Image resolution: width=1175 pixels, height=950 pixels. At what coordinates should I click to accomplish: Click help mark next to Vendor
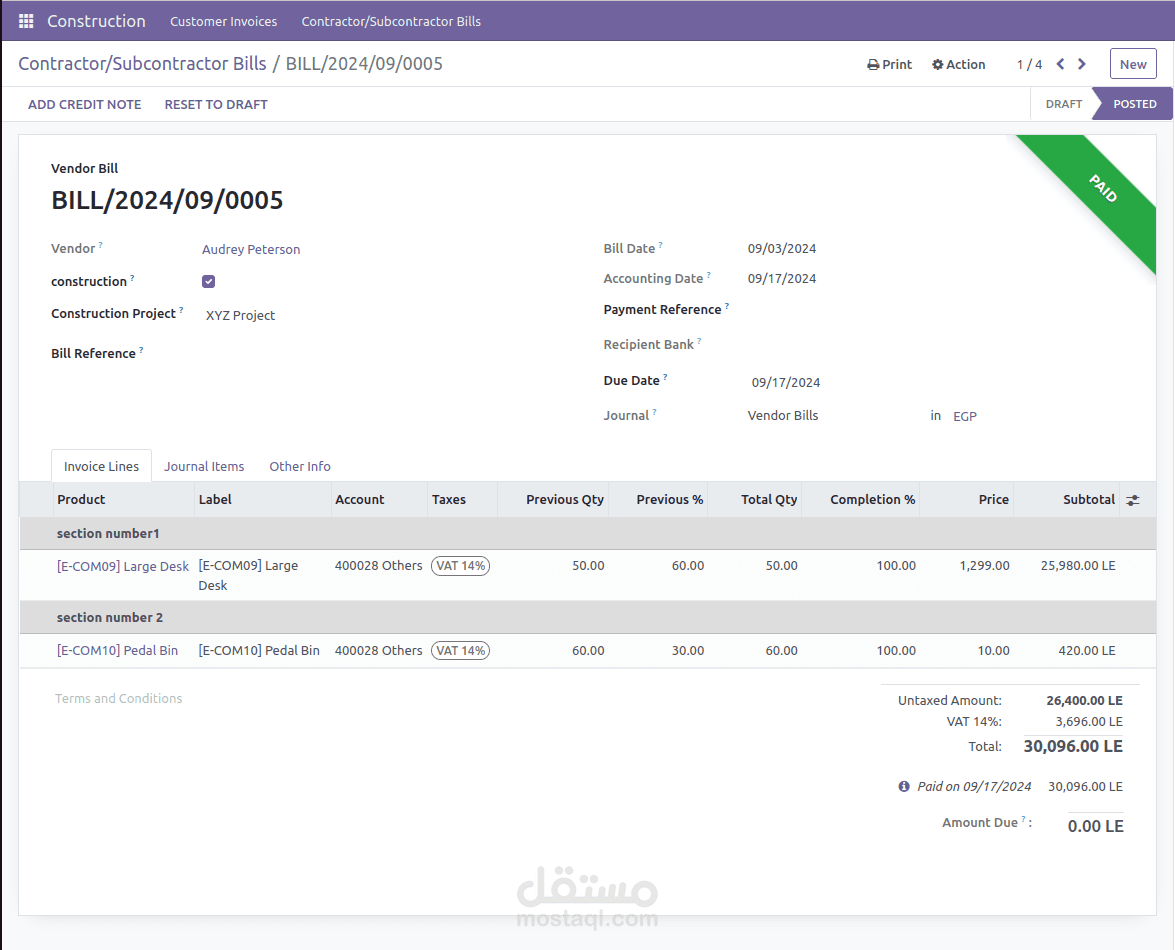pos(100,244)
